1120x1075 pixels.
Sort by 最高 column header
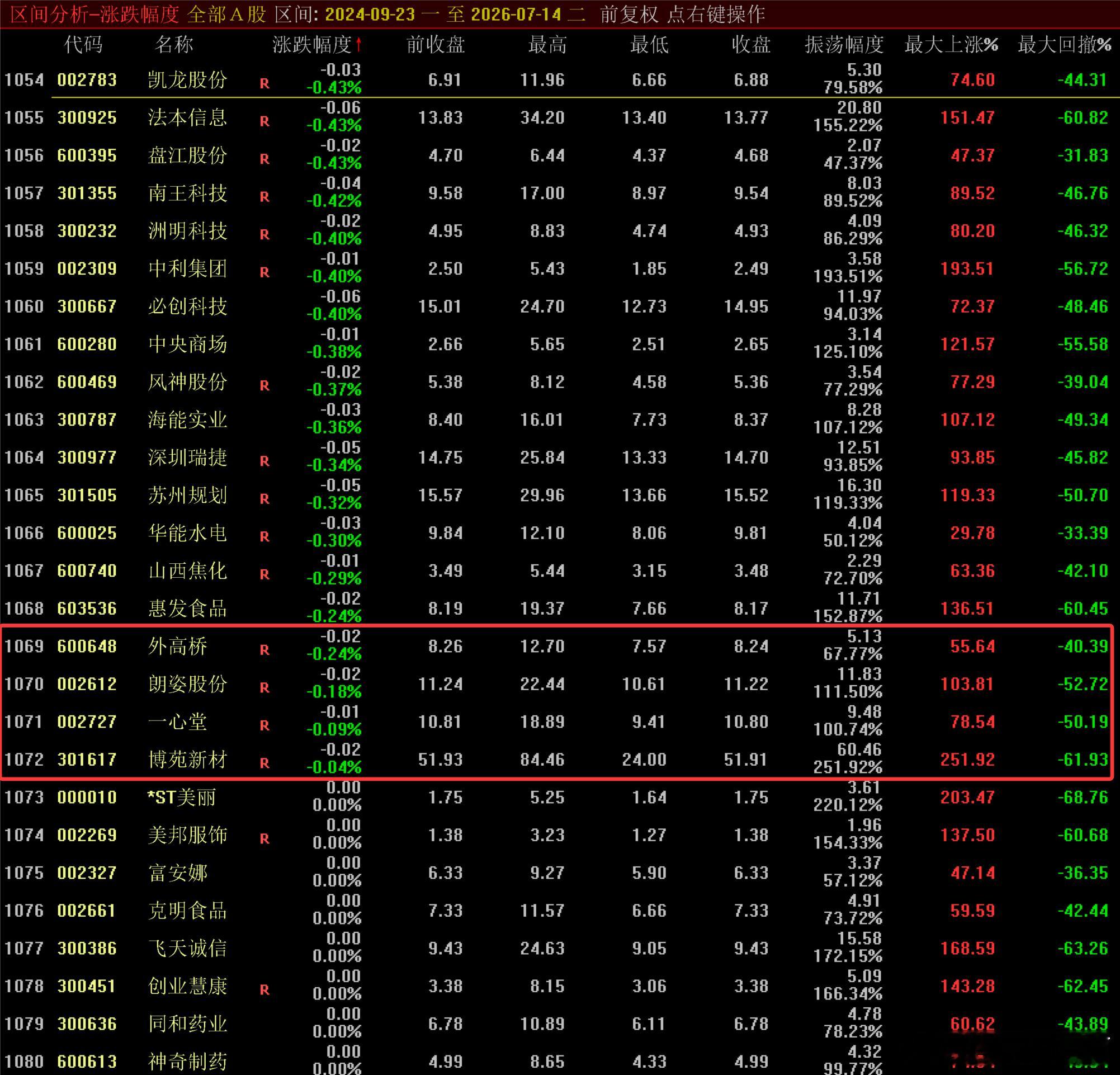[x=547, y=45]
